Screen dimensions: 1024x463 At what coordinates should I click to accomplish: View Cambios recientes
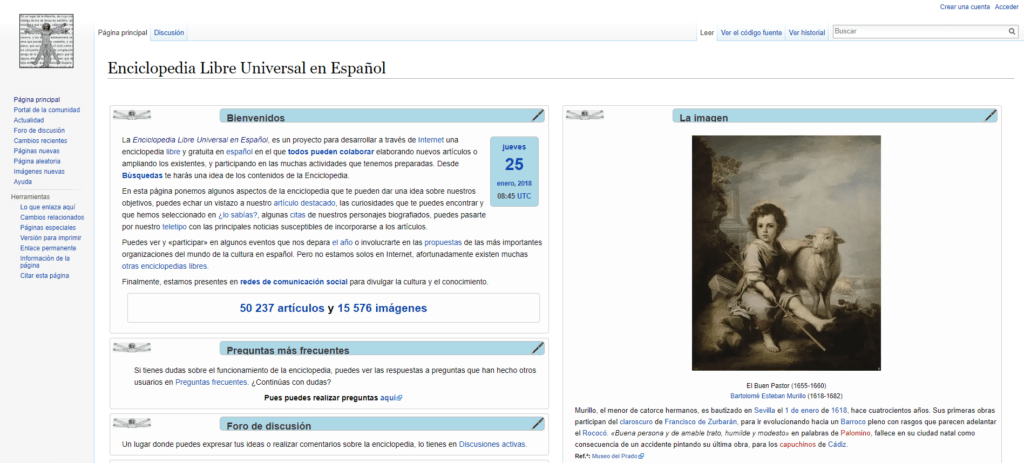40,141
